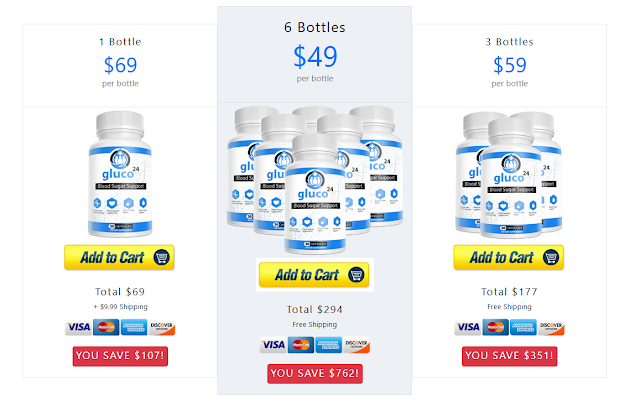Click the cart icon in the 6 Bottles button
640x401 pixels.
point(356,275)
